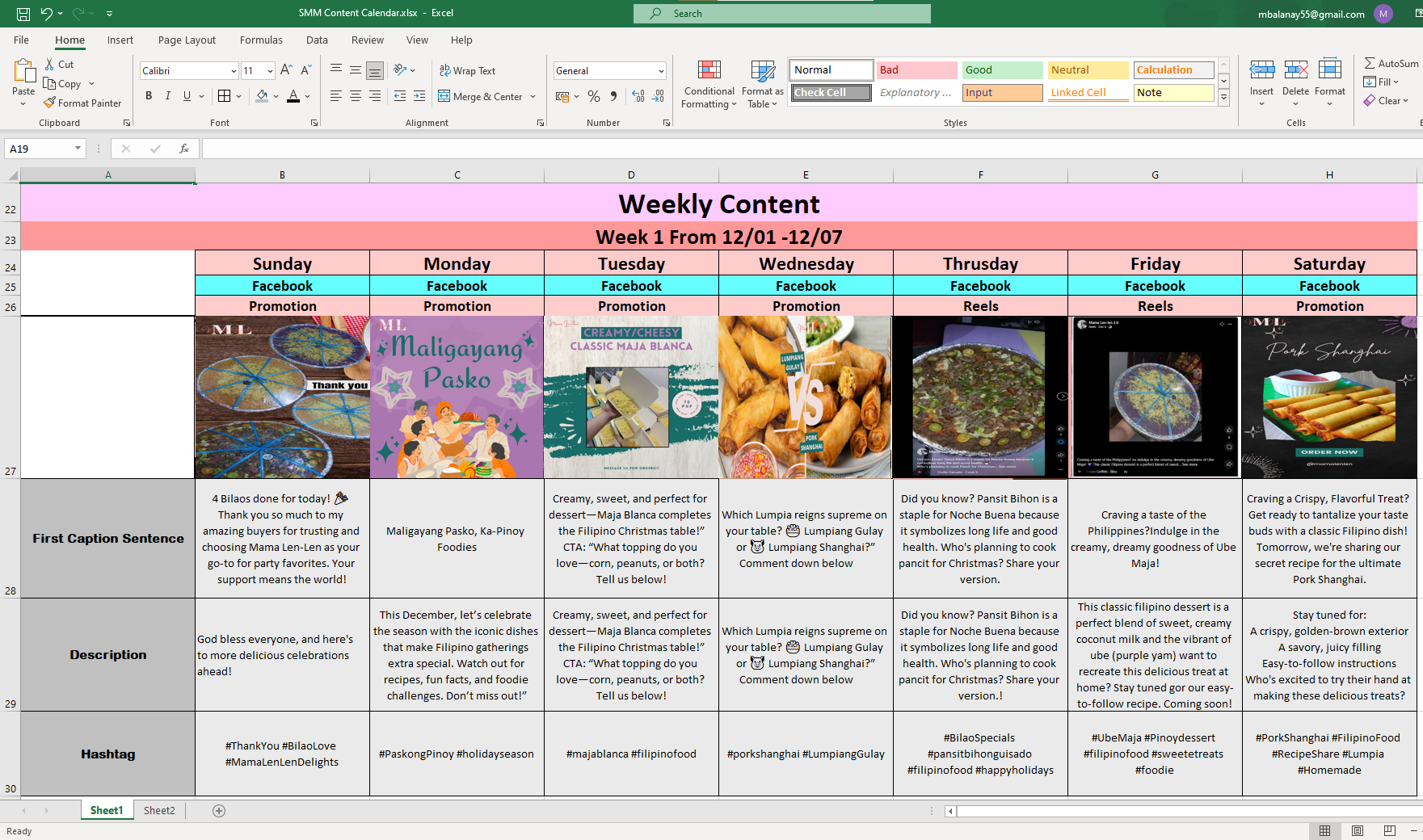Open the File menu
This screenshot has height=840, width=1423.
click(21, 40)
